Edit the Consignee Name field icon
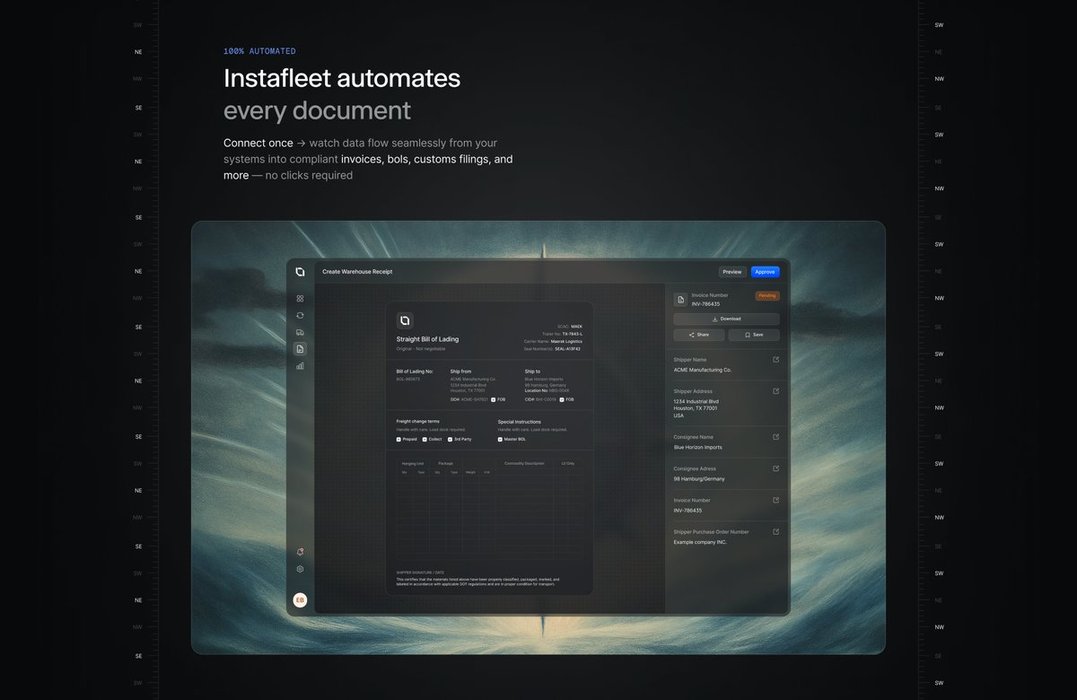The width and height of the screenshot is (1077, 700). click(776, 437)
